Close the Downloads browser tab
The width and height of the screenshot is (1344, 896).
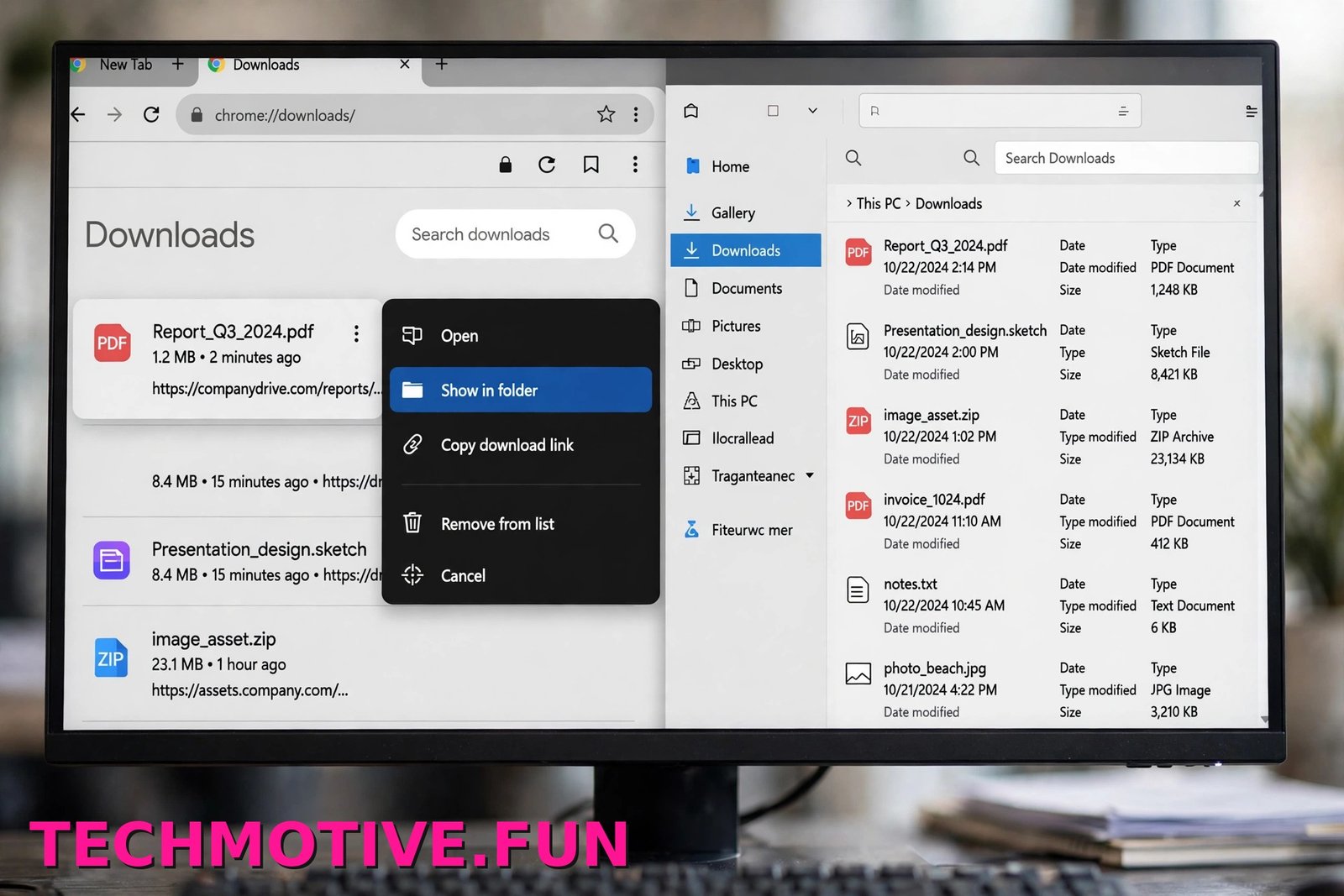405,64
